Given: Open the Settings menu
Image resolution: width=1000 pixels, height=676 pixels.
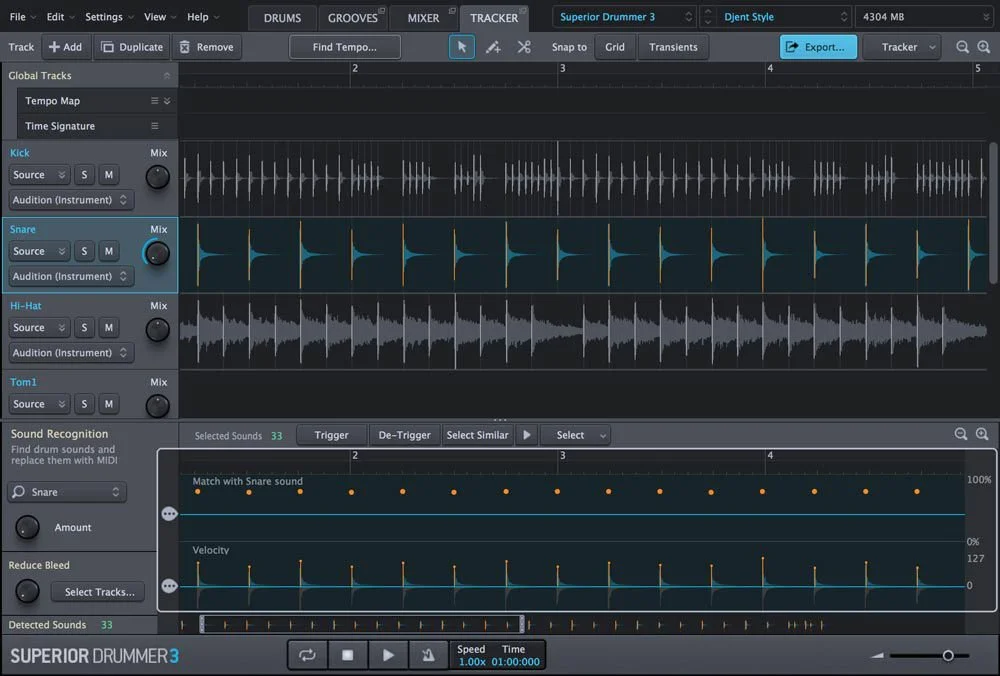Looking at the screenshot, I should coord(107,16).
